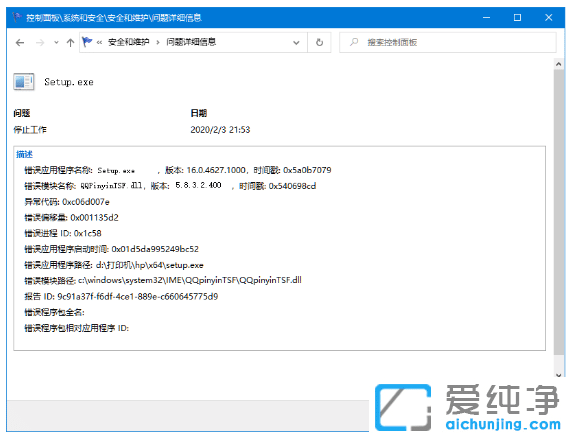The width and height of the screenshot is (569, 437).
Task: Click the flag icon in address bar
Action: coord(87,42)
